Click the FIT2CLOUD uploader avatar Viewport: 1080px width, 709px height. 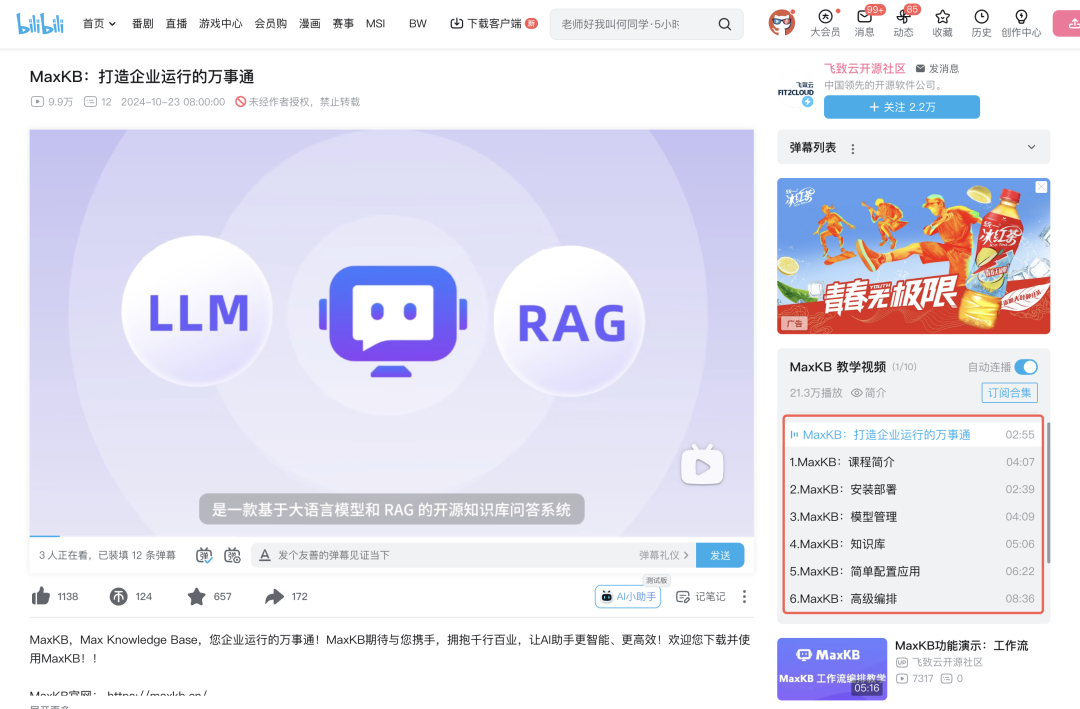click(796, 91)
